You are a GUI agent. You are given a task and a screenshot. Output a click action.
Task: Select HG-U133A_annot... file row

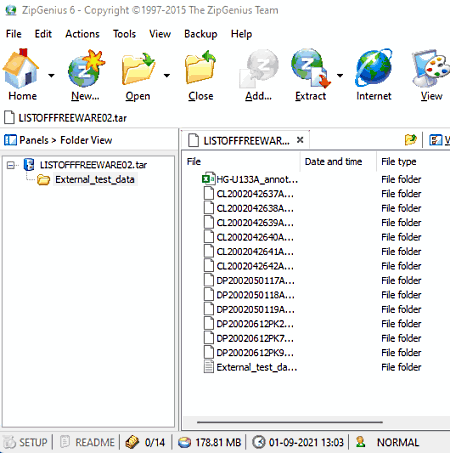click(257, 180)
